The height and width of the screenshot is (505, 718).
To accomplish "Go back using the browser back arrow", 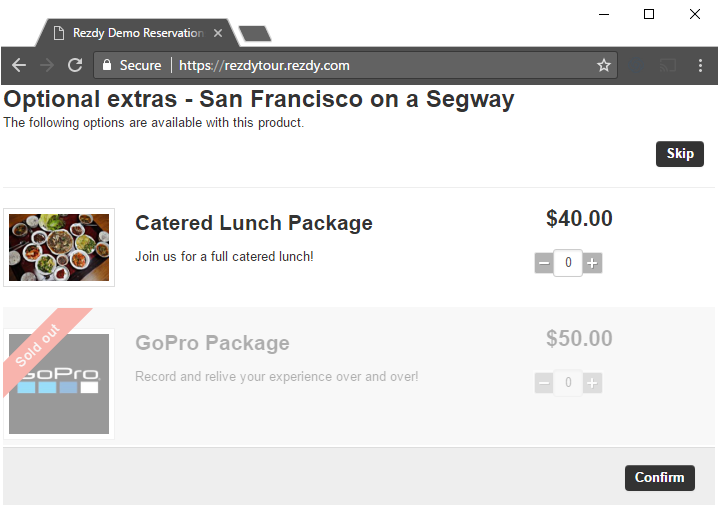I will [x=19, y=65].
